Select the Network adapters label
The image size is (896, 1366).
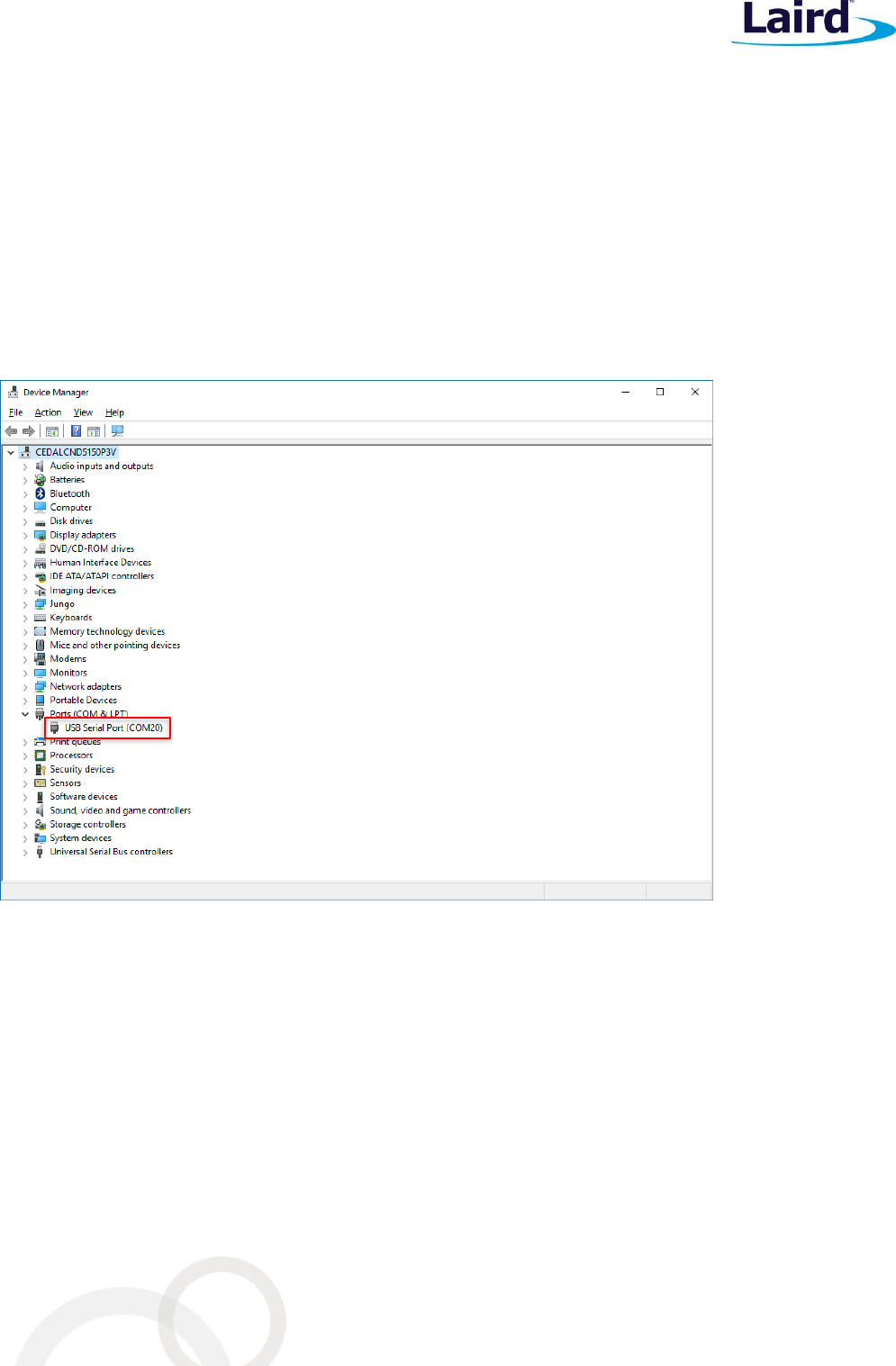(x=86, y=687)
